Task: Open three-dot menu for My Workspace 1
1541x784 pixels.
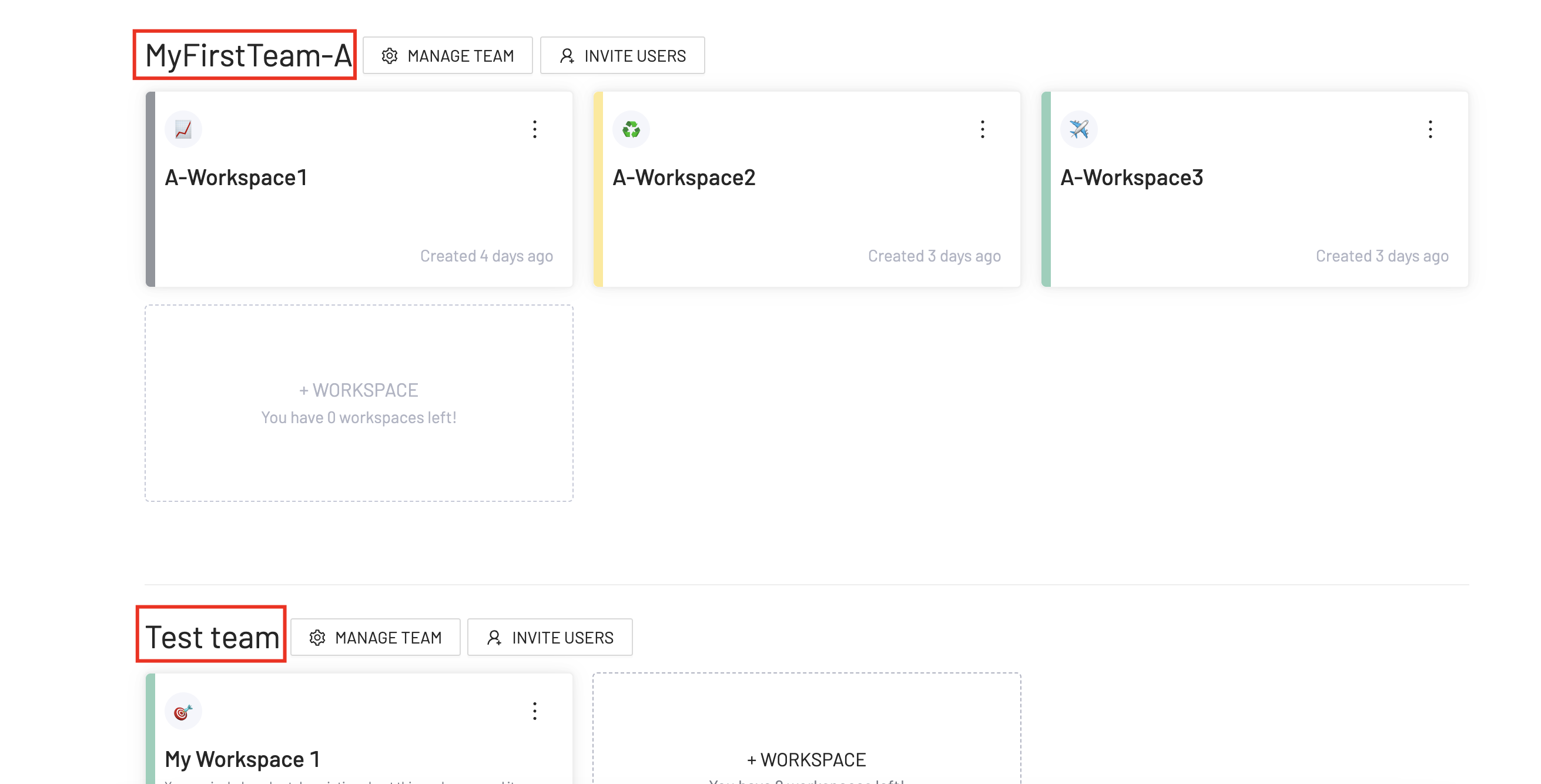Action: [534, 711]
